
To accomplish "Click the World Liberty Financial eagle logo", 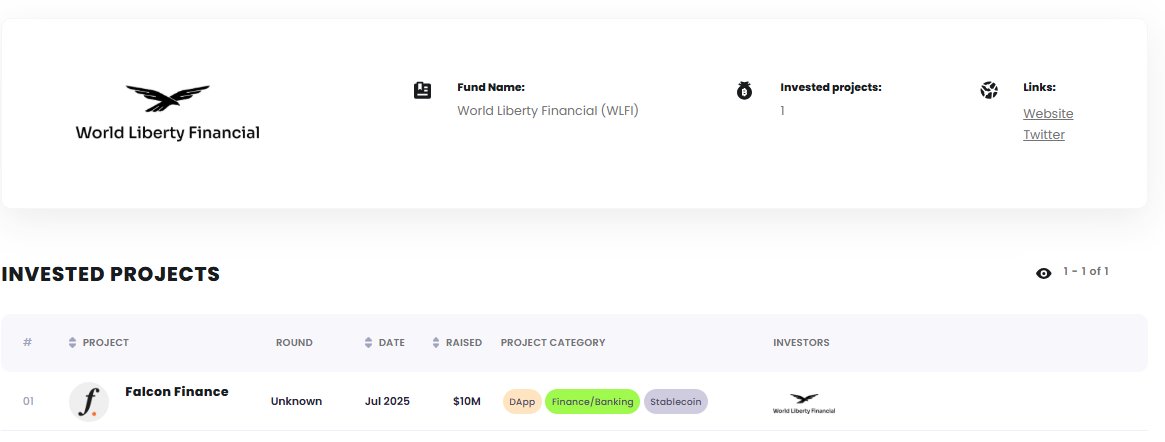I will pos(167,113).
